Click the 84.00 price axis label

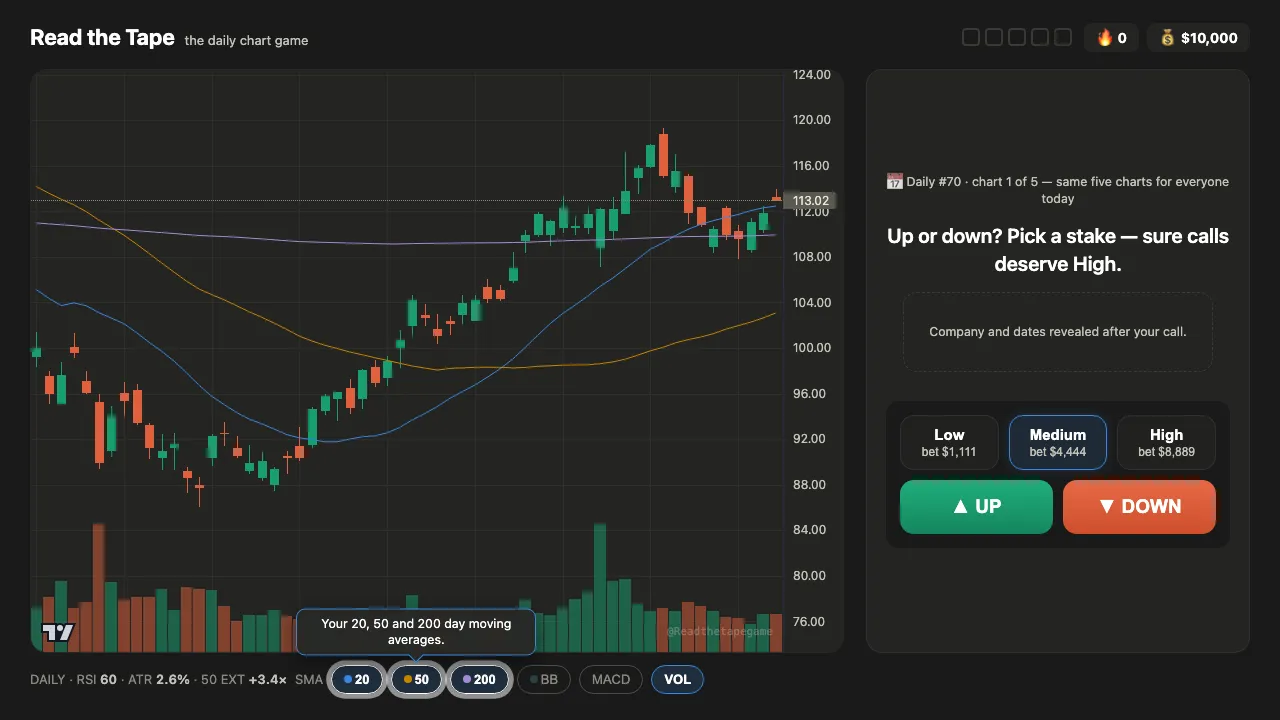click(x=811, y=530)
